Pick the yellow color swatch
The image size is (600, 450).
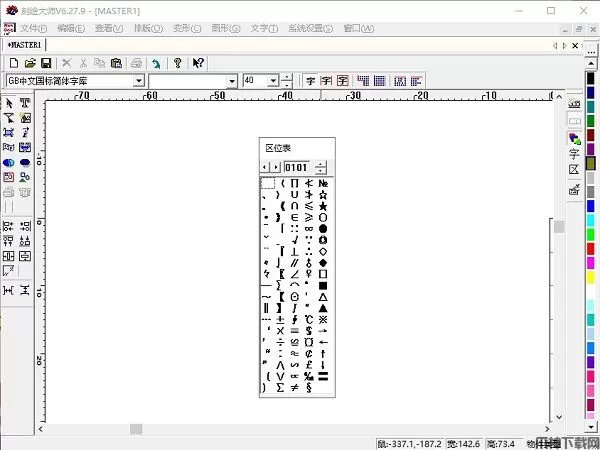(591, 277)
